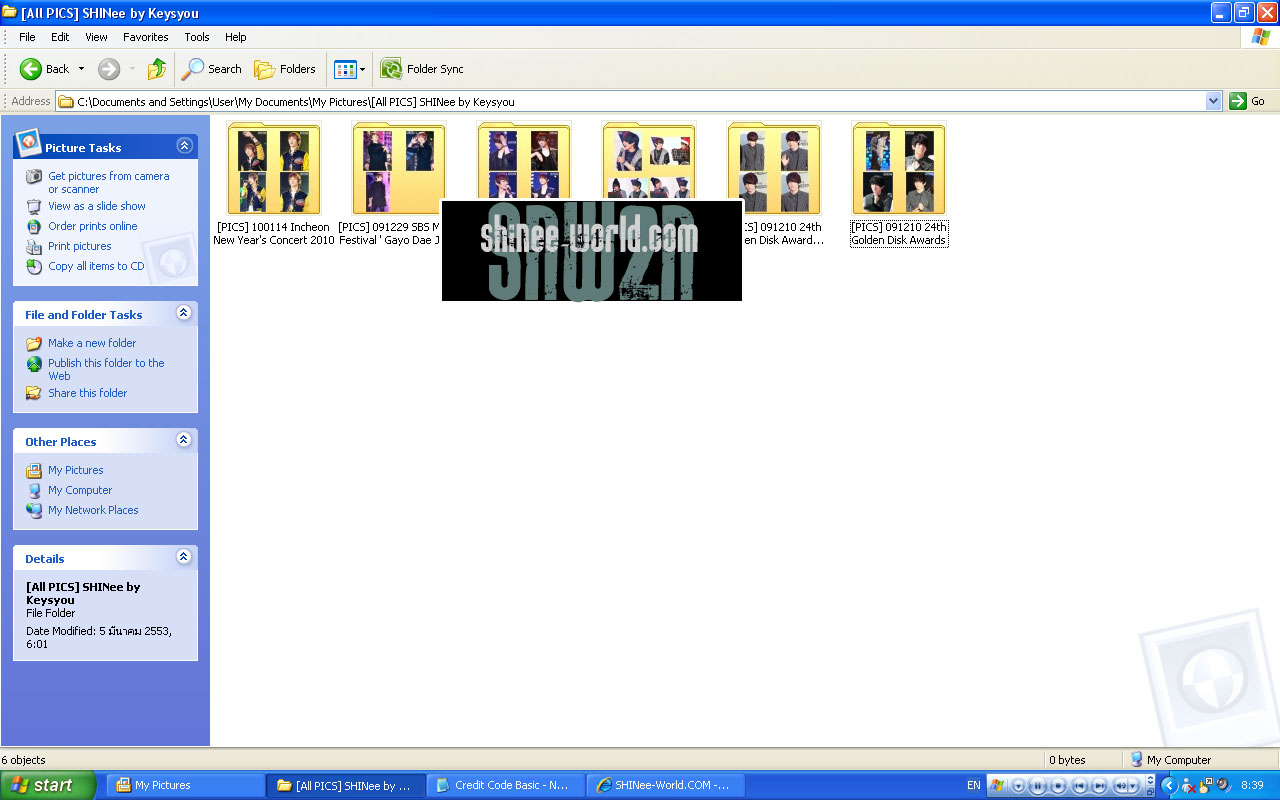Choose Share this folder
This screenshot has height=800, width=1280.
[88, 393]
